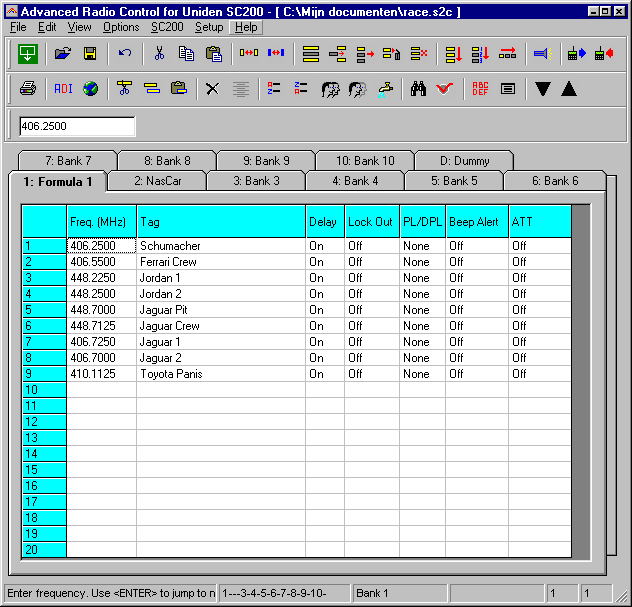Open the SC200 menu
The image size is (632, 607).
[x=167, y=27]
